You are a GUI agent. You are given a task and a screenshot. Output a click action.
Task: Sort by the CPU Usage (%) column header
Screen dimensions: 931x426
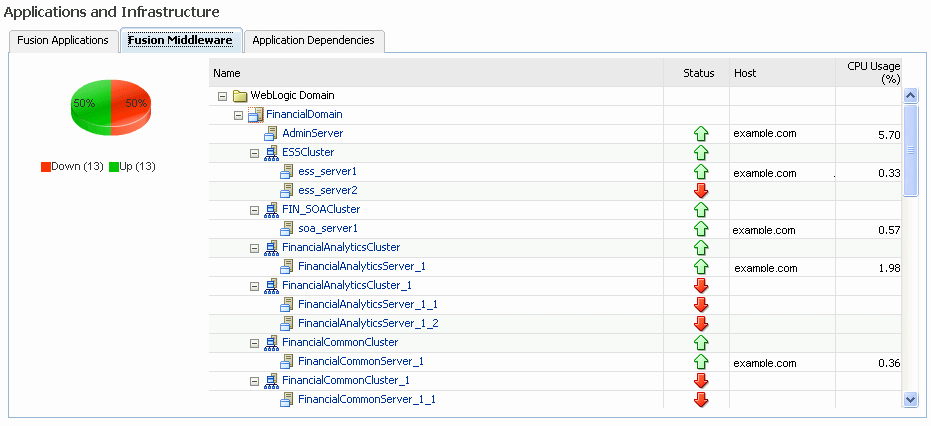(869, 73)
